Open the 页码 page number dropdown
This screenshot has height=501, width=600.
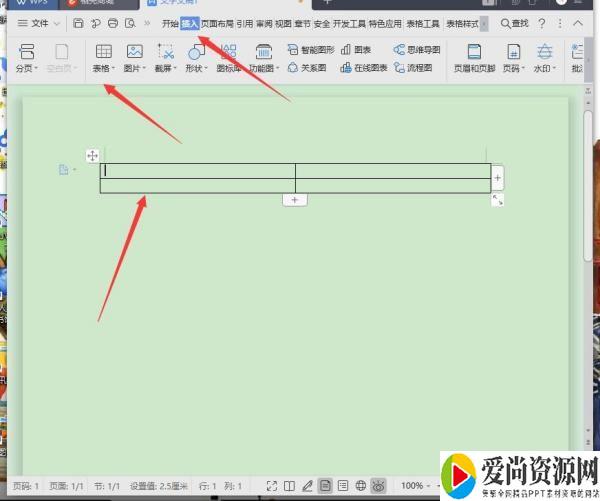point(514,58)
